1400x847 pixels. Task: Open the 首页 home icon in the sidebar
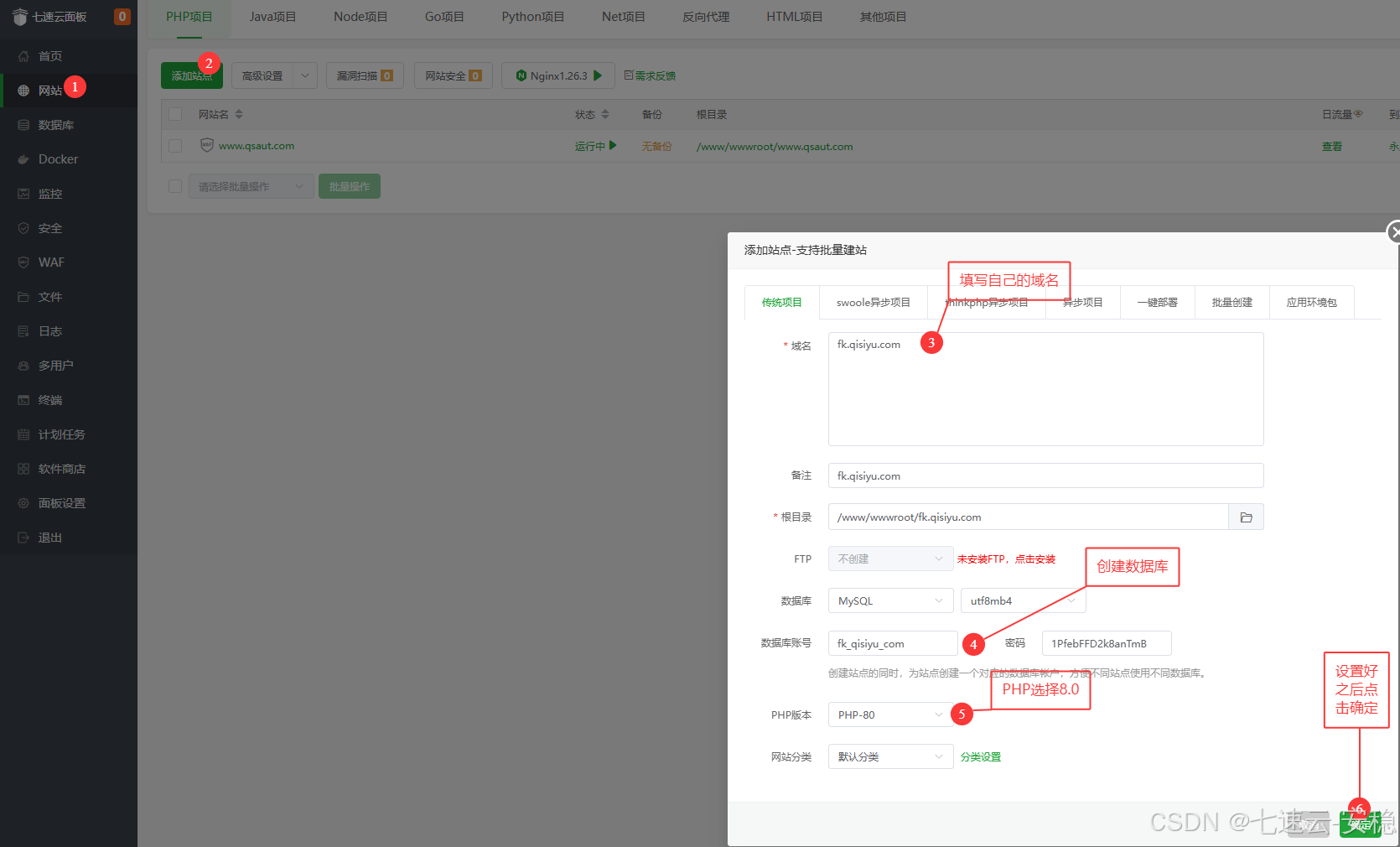(23, 56)
